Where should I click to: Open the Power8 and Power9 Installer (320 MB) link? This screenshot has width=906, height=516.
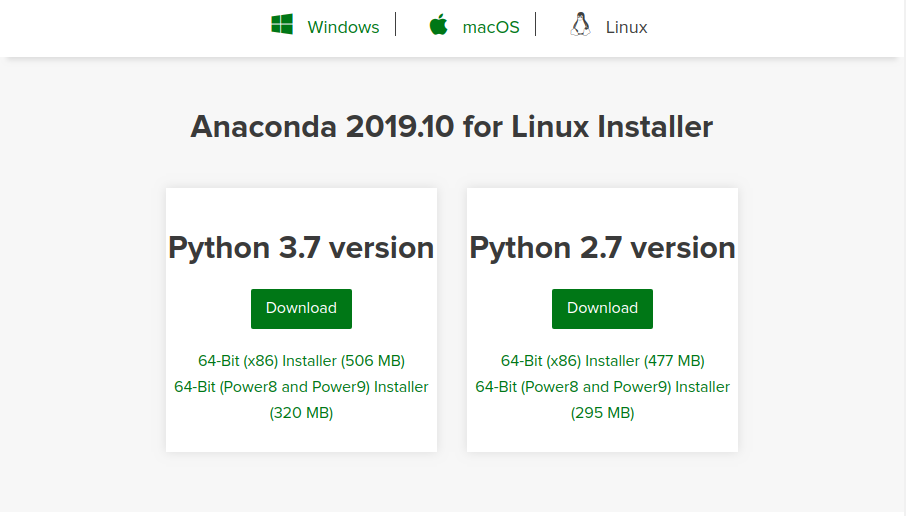click(301, 400)
